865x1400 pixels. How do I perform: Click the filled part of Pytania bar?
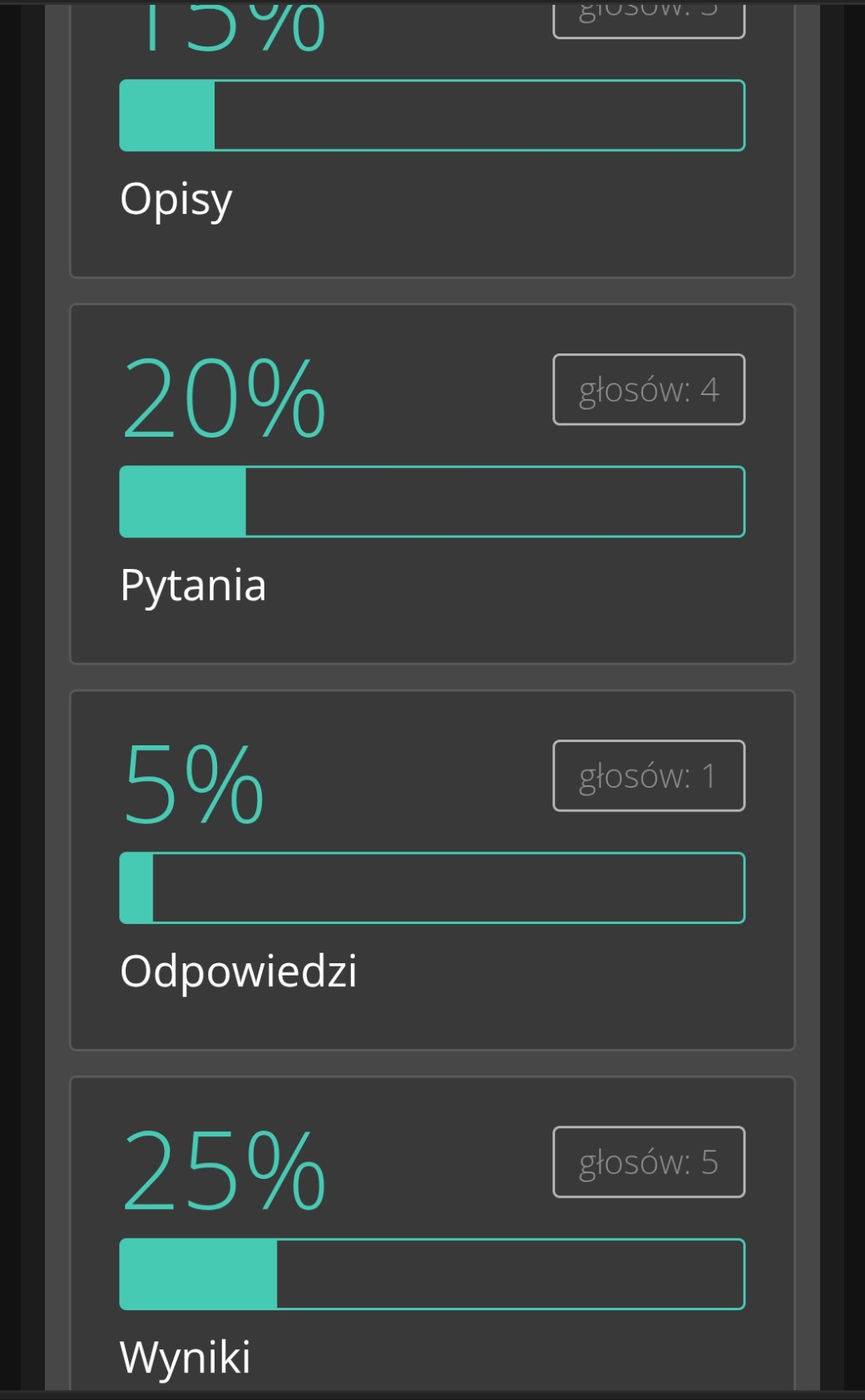coord(183,502)
